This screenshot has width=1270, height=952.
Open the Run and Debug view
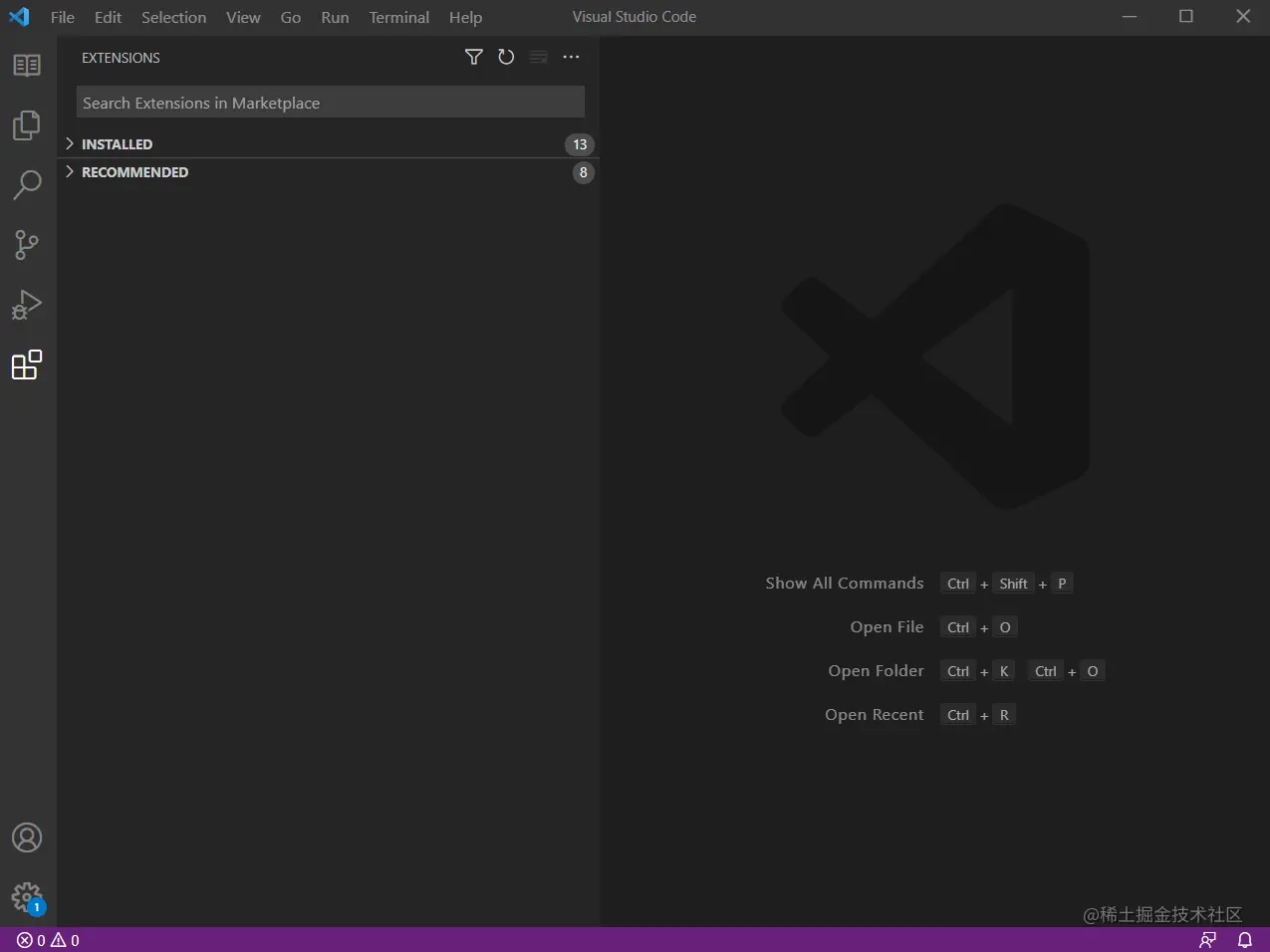[x=27, y=305]
